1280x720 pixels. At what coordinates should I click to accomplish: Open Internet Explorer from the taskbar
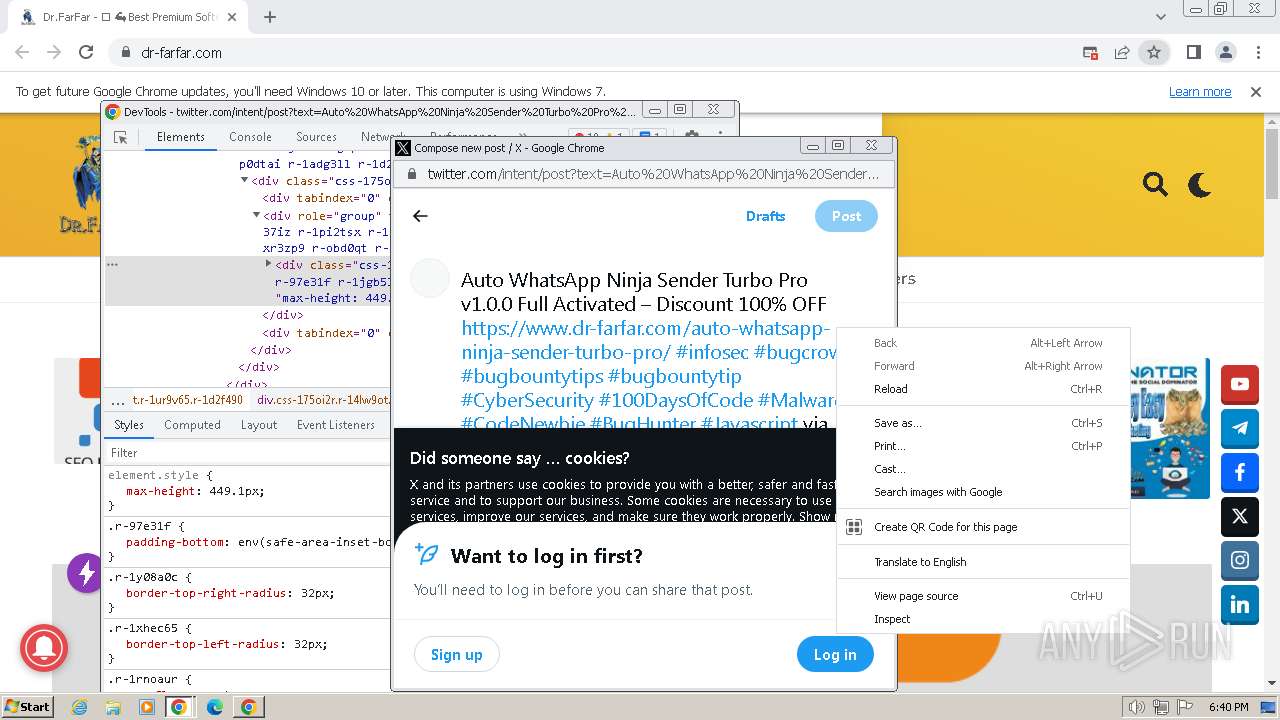click(80, 707)
